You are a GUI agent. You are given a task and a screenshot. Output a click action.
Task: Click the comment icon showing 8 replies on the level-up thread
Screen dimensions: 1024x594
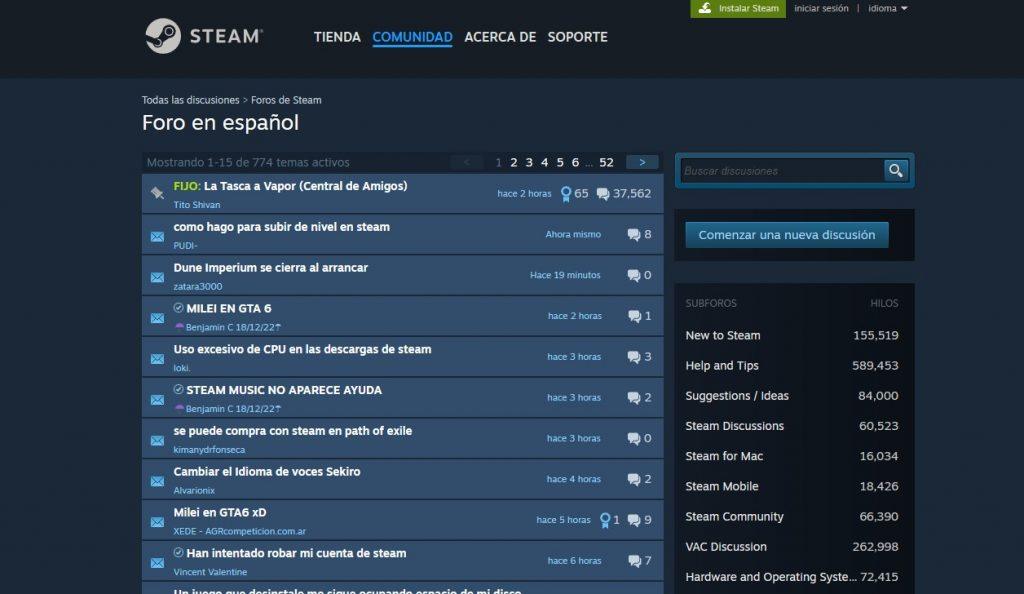pos(633,234)
